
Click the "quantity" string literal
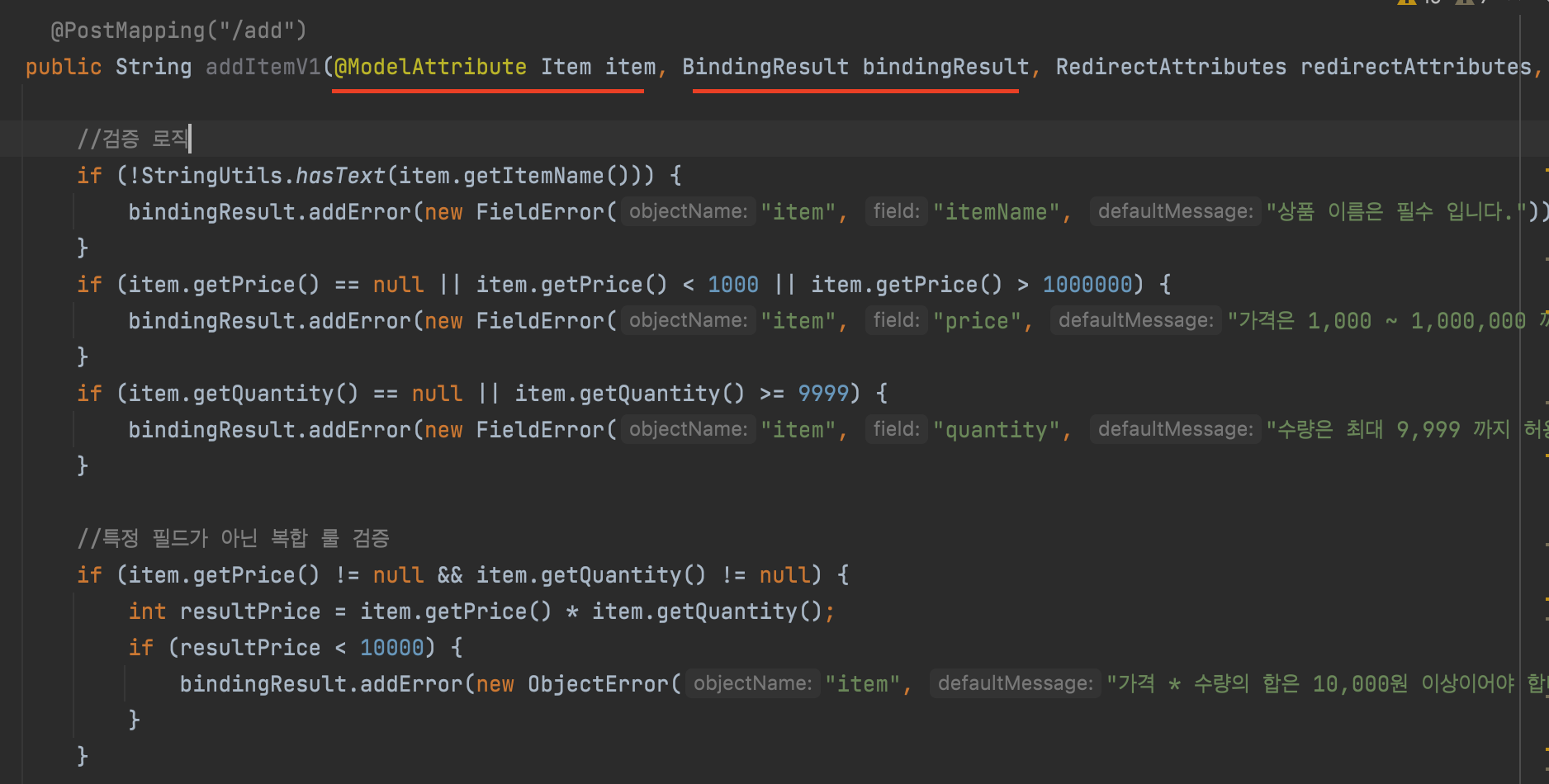point(997,430)
